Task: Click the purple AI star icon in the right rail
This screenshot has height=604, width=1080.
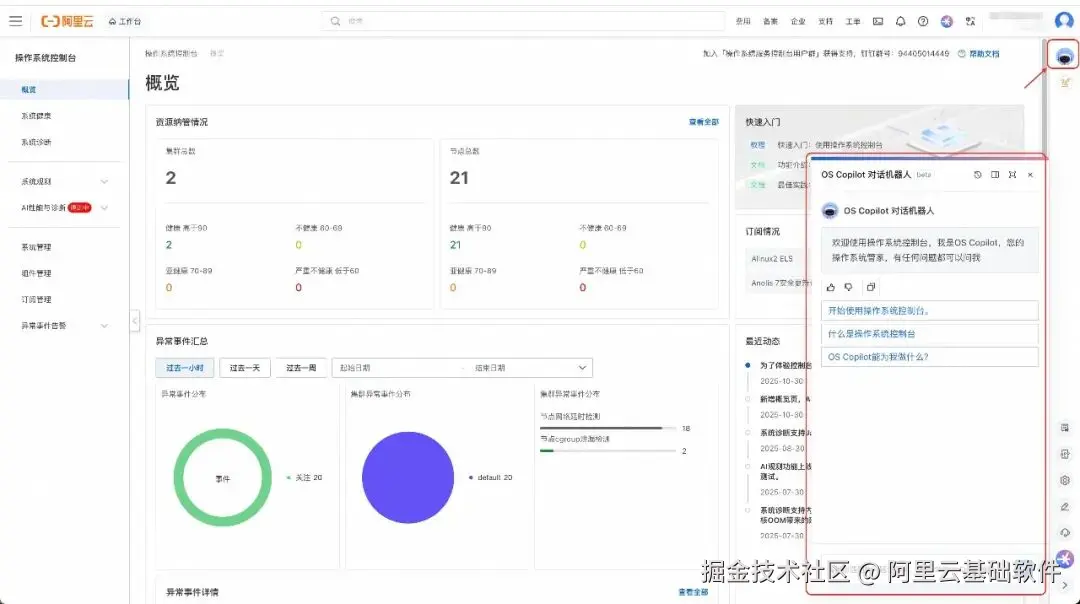Action: tap(1065, 559)
